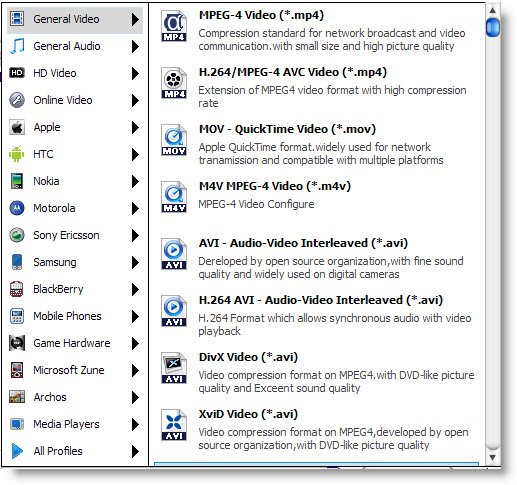Select H.264/MPEG-4 AVC Video (*.mp4) profile

[x=318, y=87]
